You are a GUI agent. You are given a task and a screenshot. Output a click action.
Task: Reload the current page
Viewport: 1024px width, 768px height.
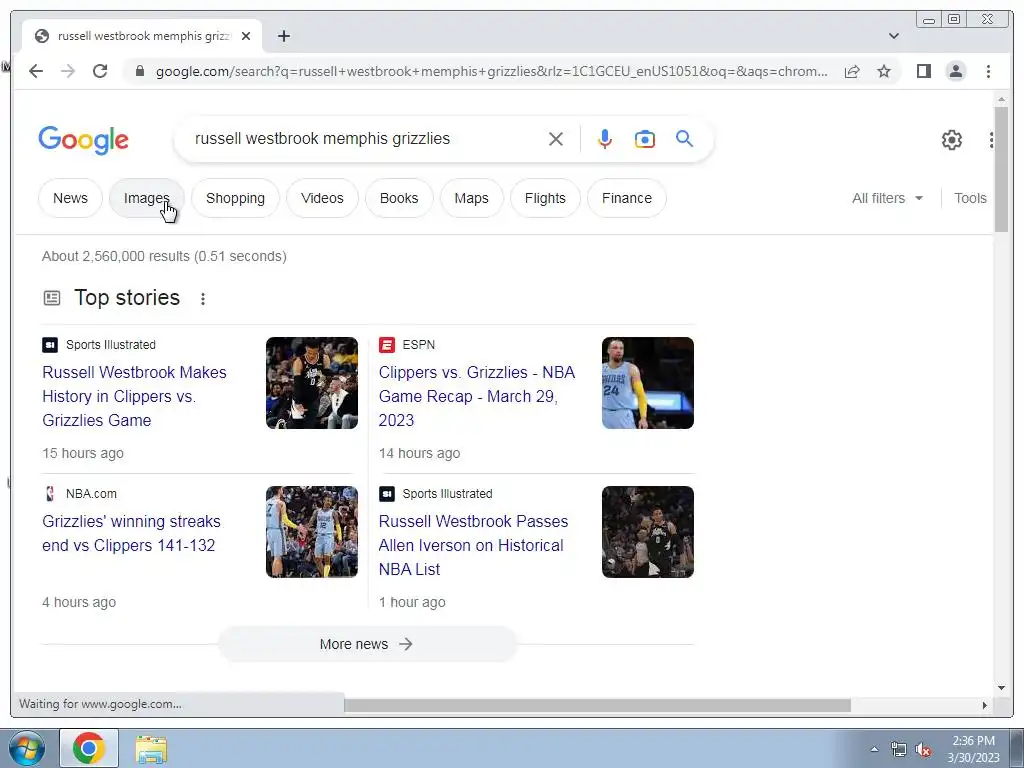(x=100, y=71)
